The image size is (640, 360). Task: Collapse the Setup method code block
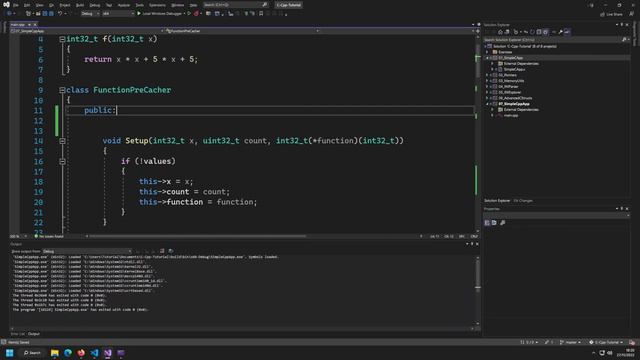[62, 141]
